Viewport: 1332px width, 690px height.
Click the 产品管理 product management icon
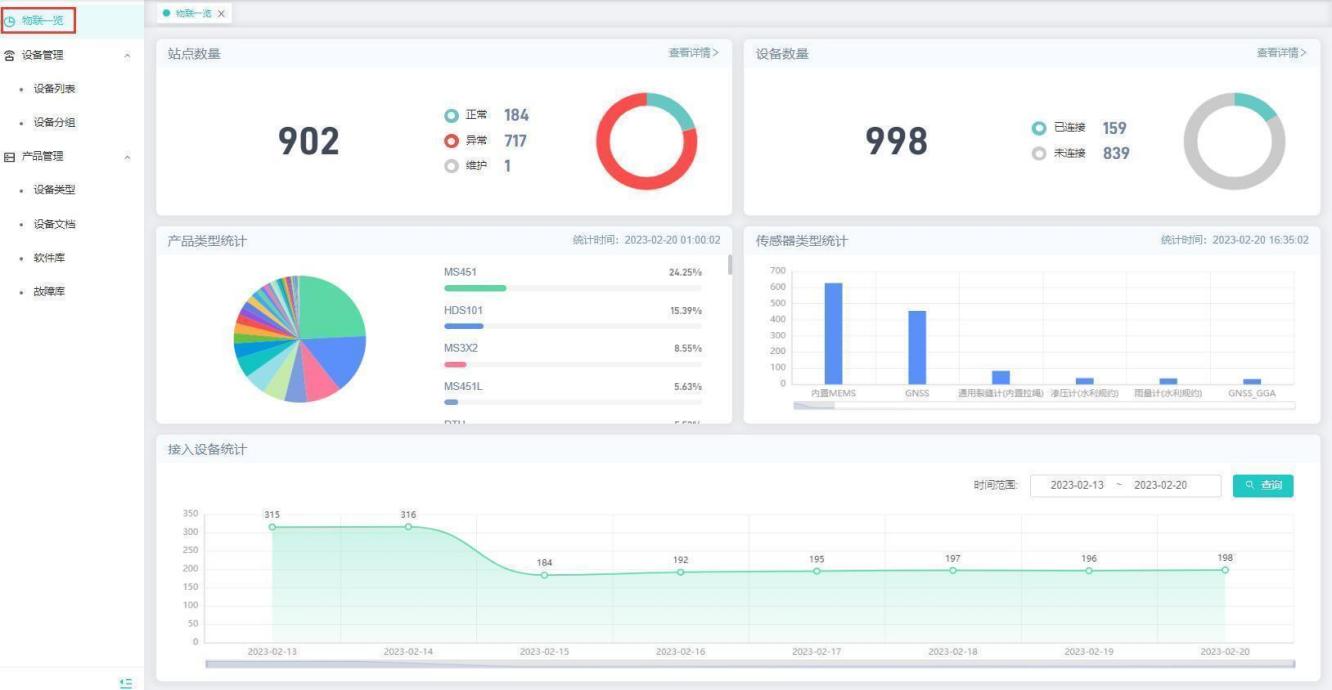(x=10, y=157)
